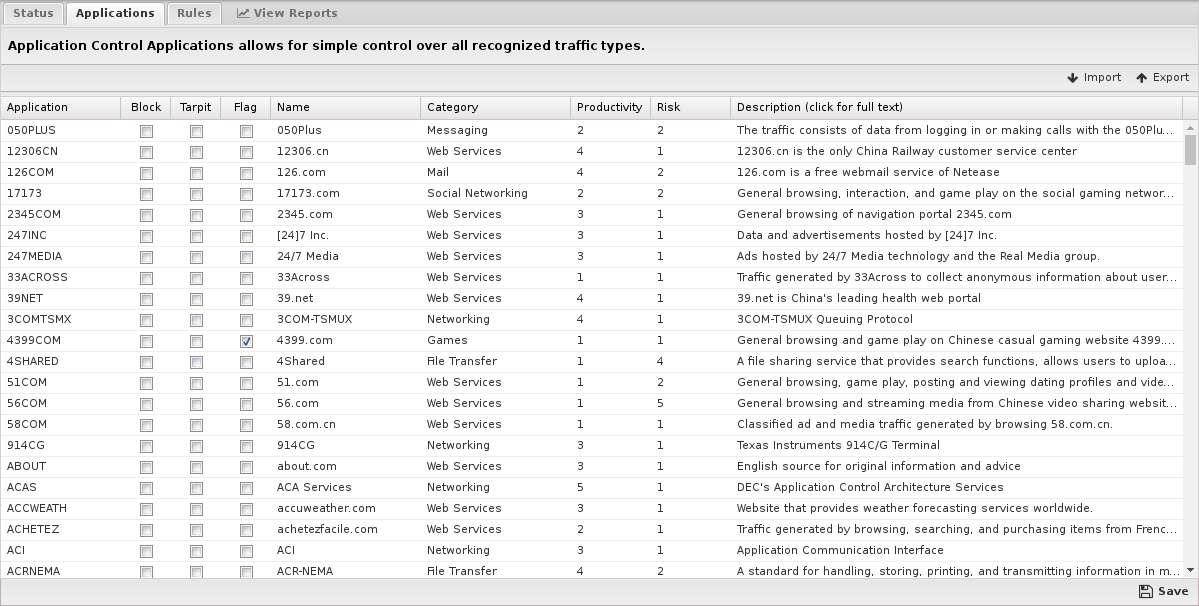Open the Rules tab
This screenshot has height=606, width=1199.
click(x=194, y=13)
